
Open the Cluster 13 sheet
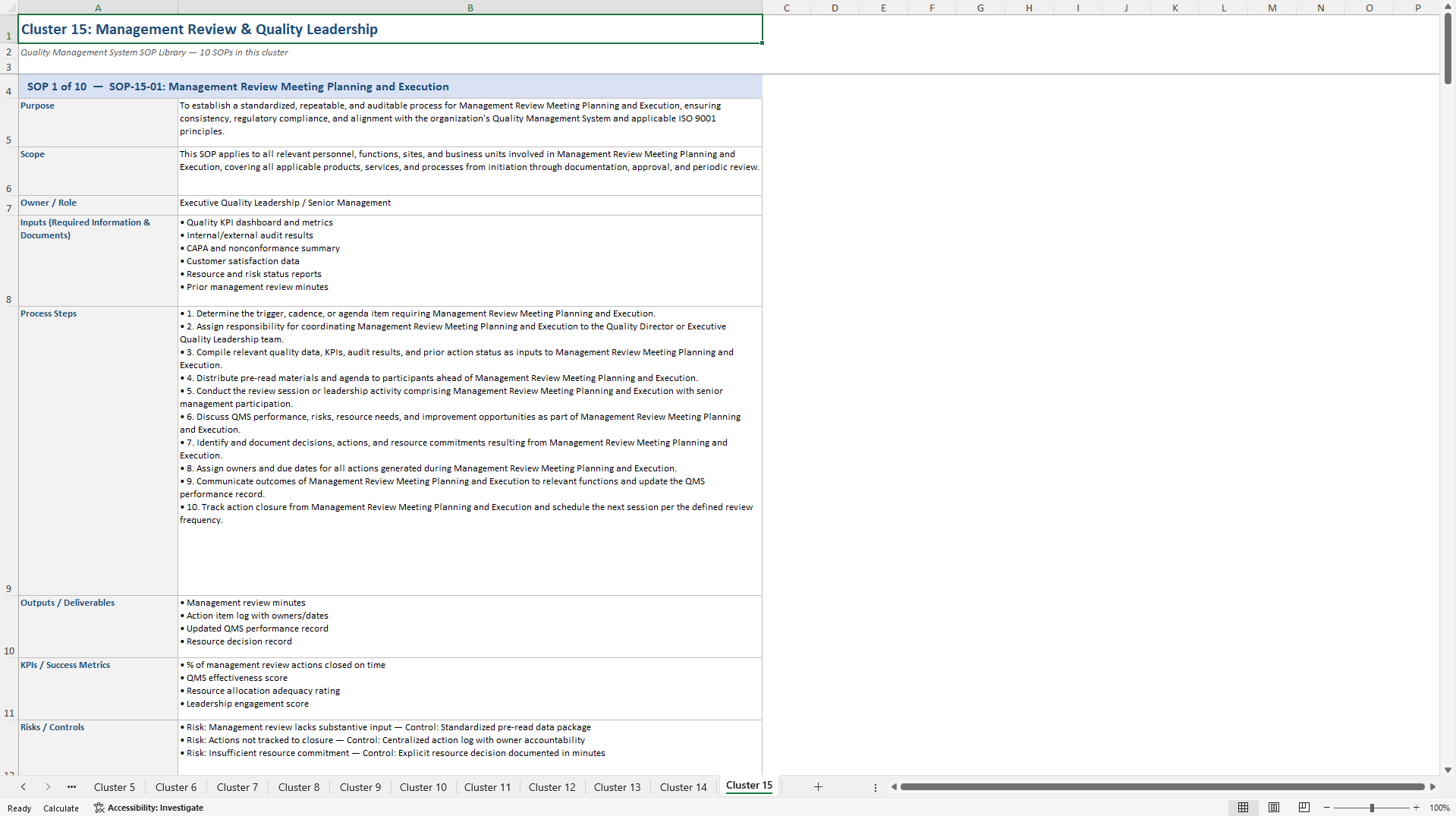pyautogui.click(x=618, y=787)
